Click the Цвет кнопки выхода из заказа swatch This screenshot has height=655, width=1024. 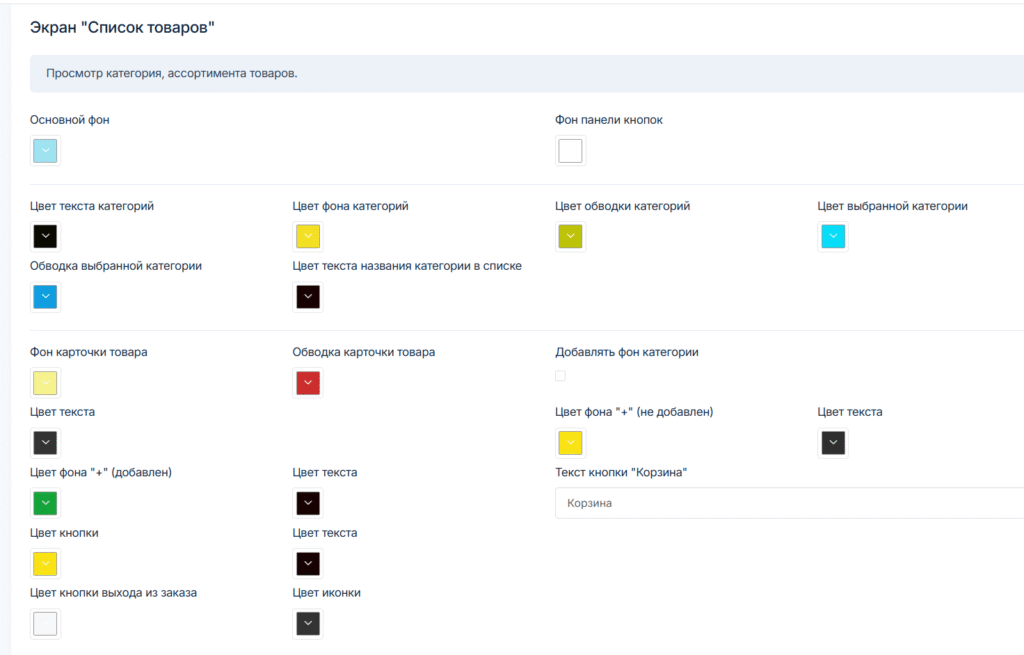[x=45, y=624]
